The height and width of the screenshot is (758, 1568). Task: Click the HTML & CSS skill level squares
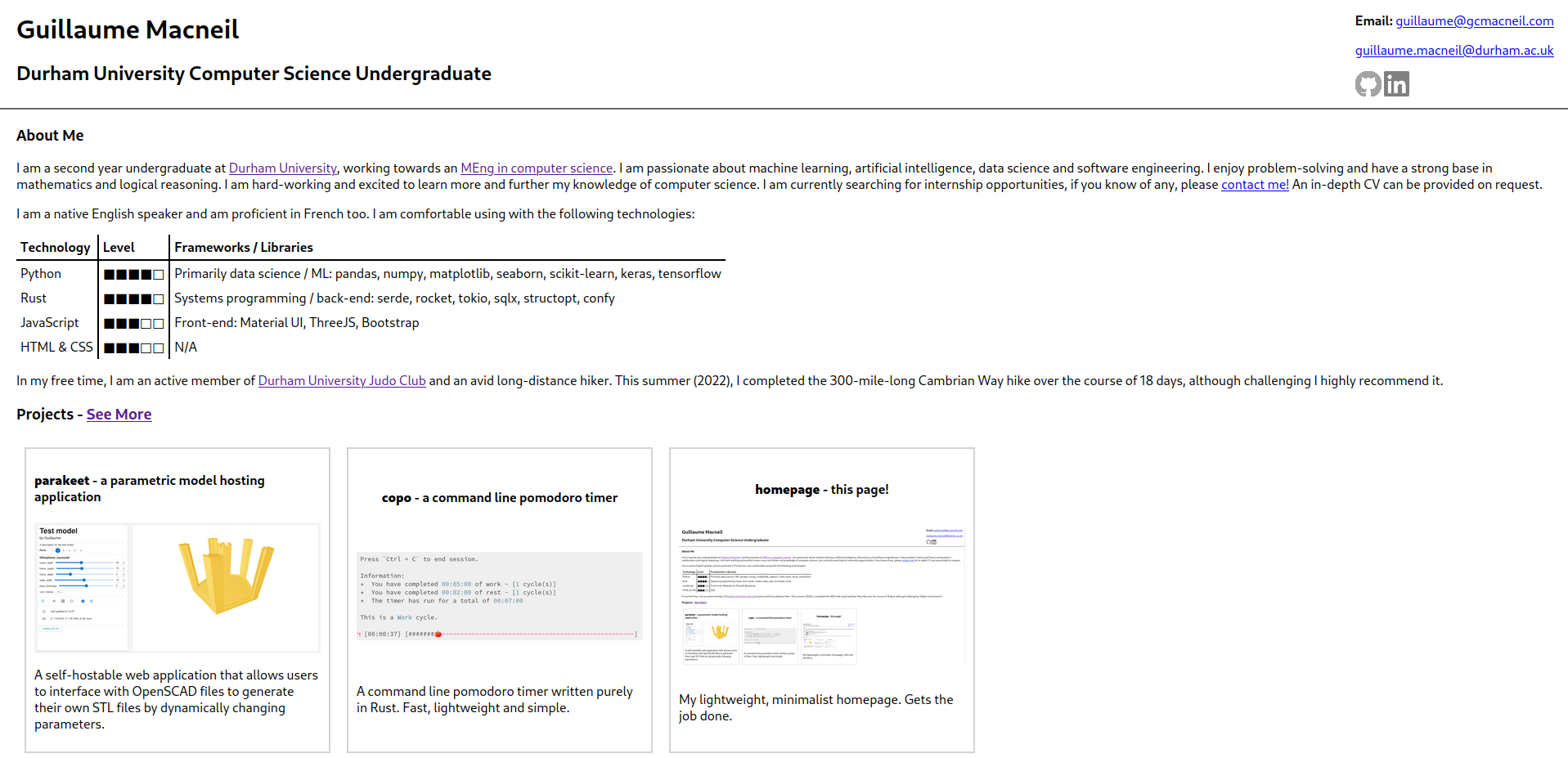133,348
